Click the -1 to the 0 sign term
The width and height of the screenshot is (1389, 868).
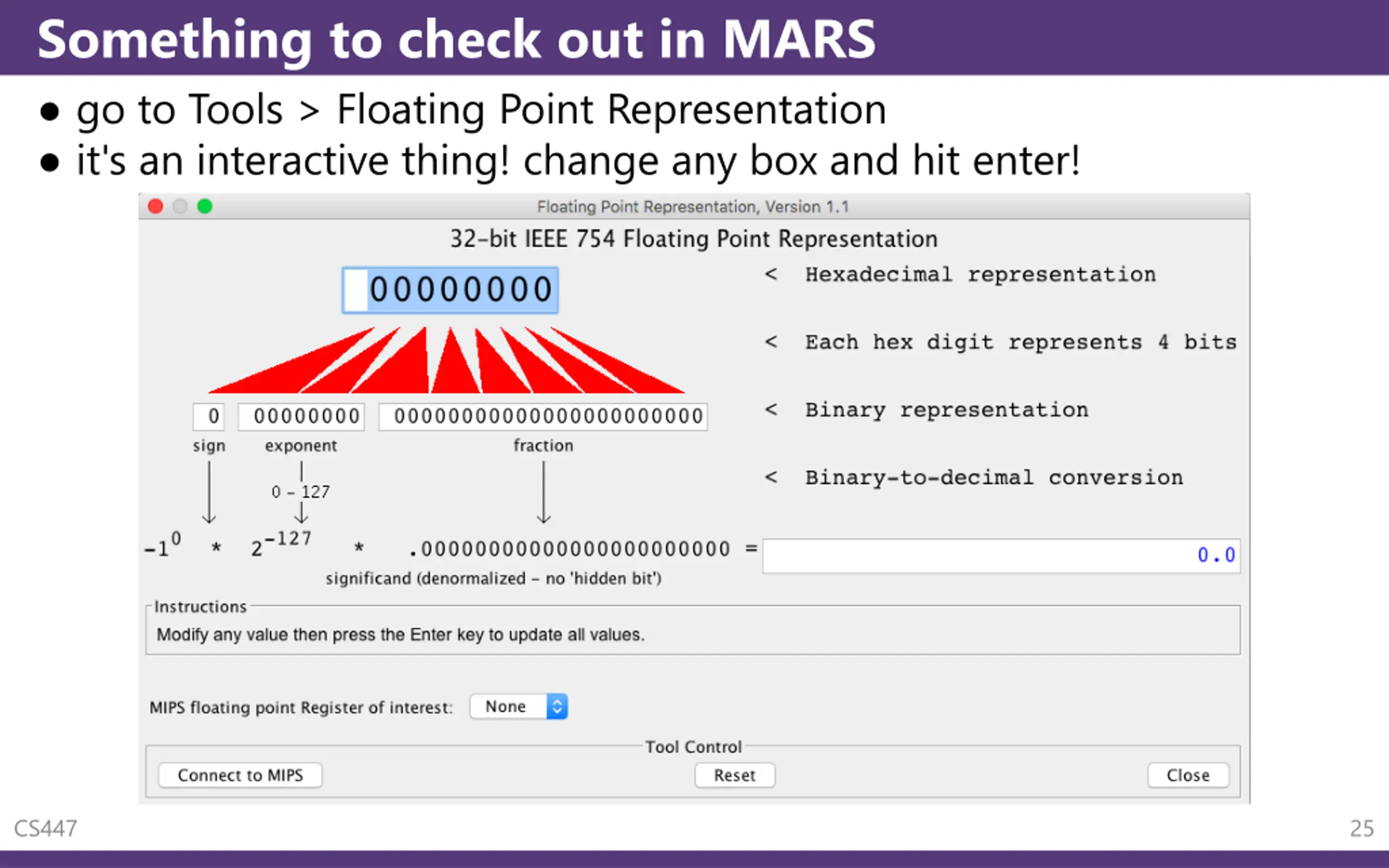pyautogui.click(x=162, y=544)
